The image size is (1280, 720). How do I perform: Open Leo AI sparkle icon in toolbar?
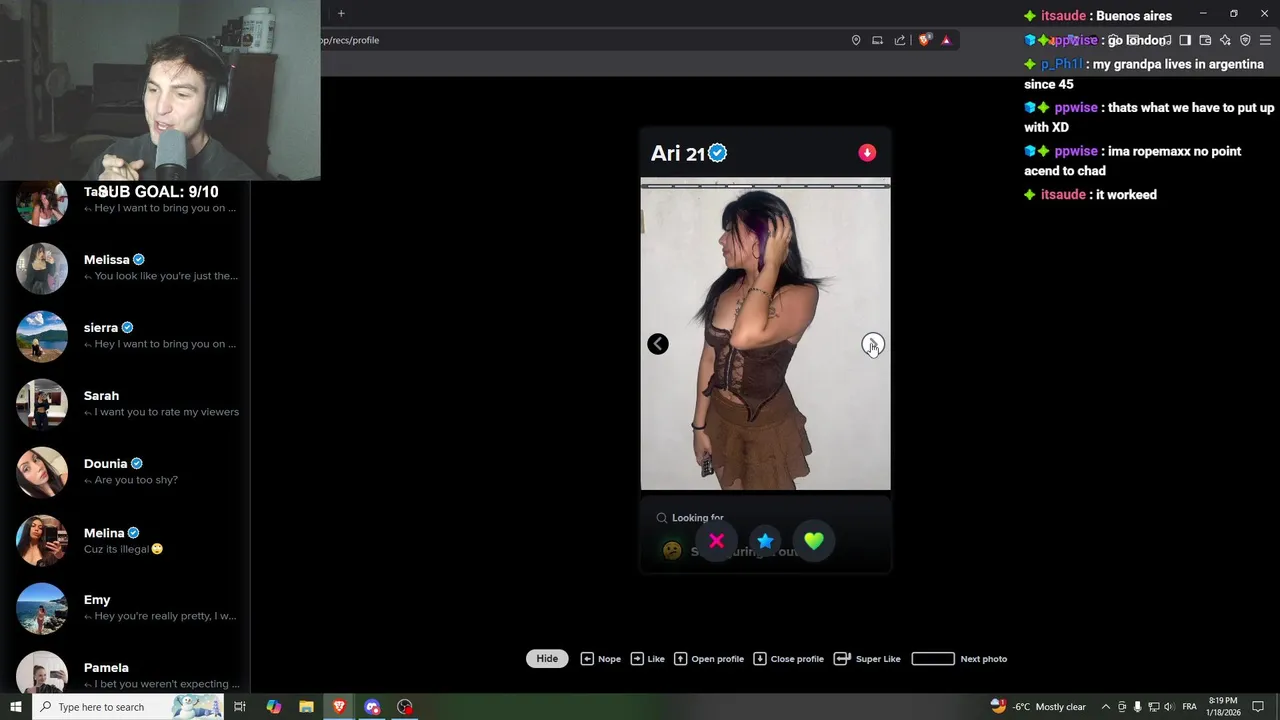1225,40
